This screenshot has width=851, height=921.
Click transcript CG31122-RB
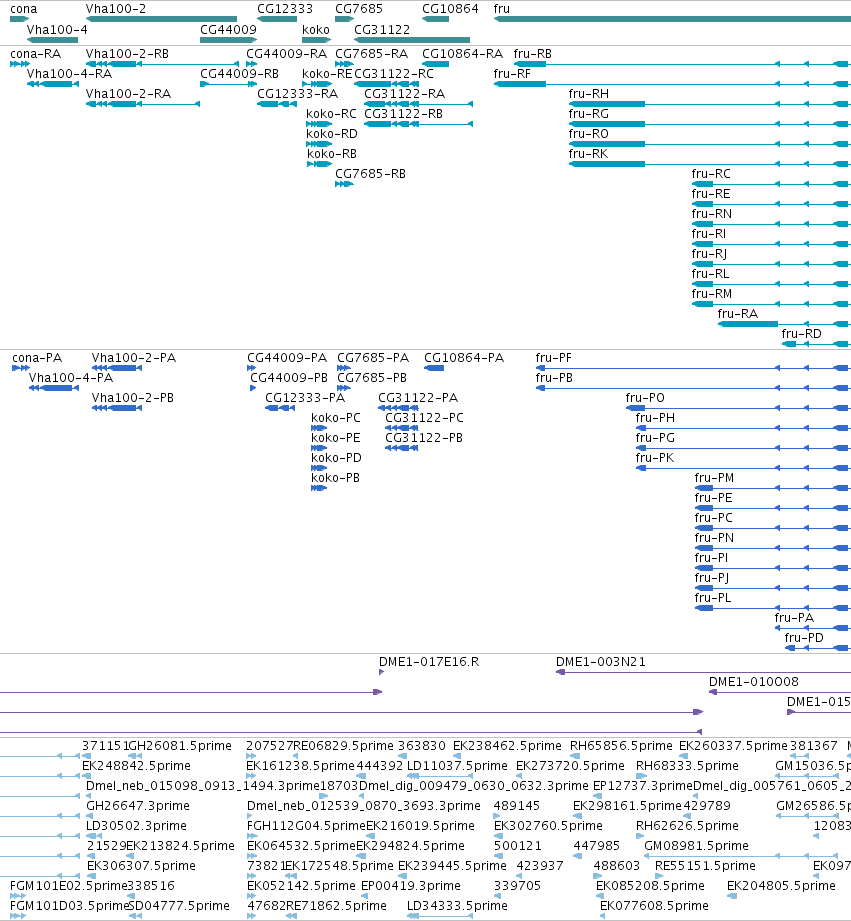[403, 114]
